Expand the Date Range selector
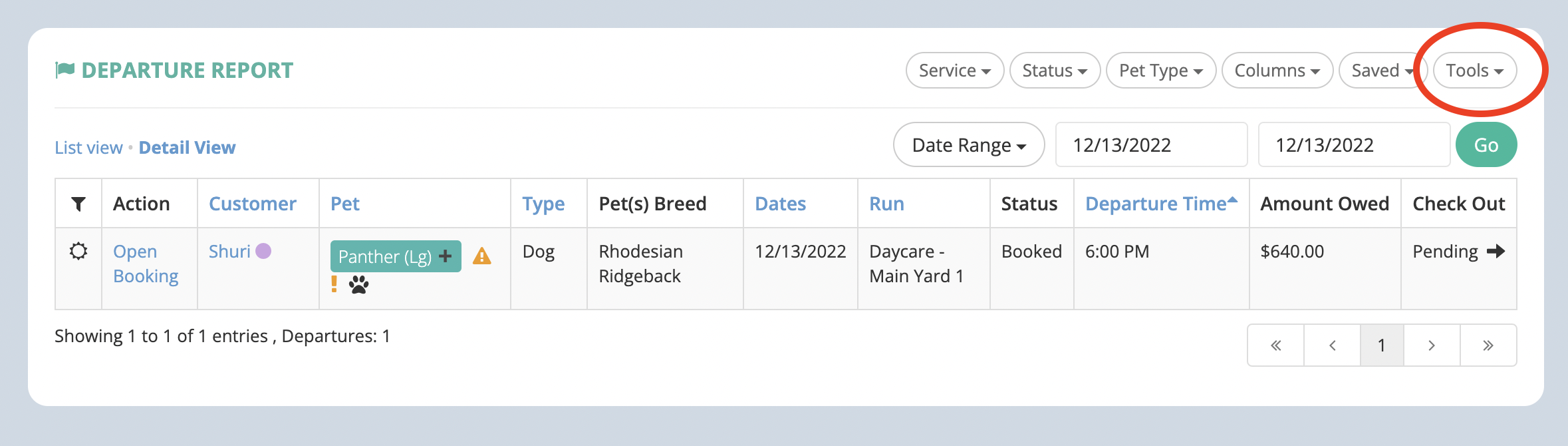 pyautogui.click(x=969, y=145)
